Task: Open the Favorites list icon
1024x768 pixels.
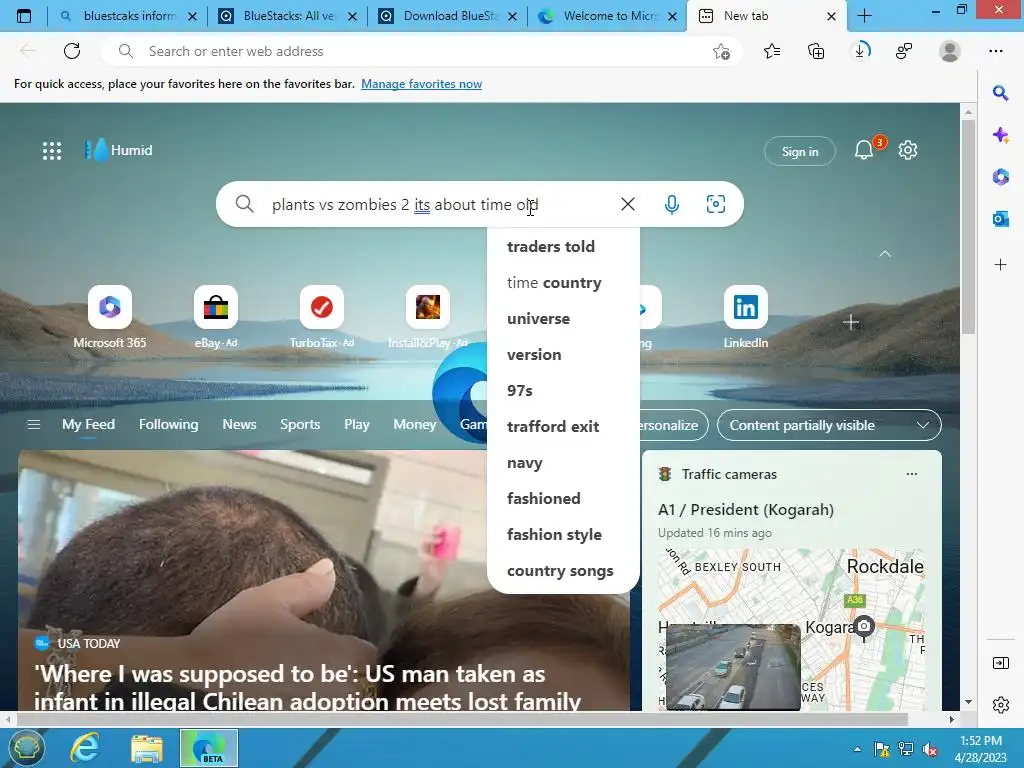Action: (x=772, y=51)
